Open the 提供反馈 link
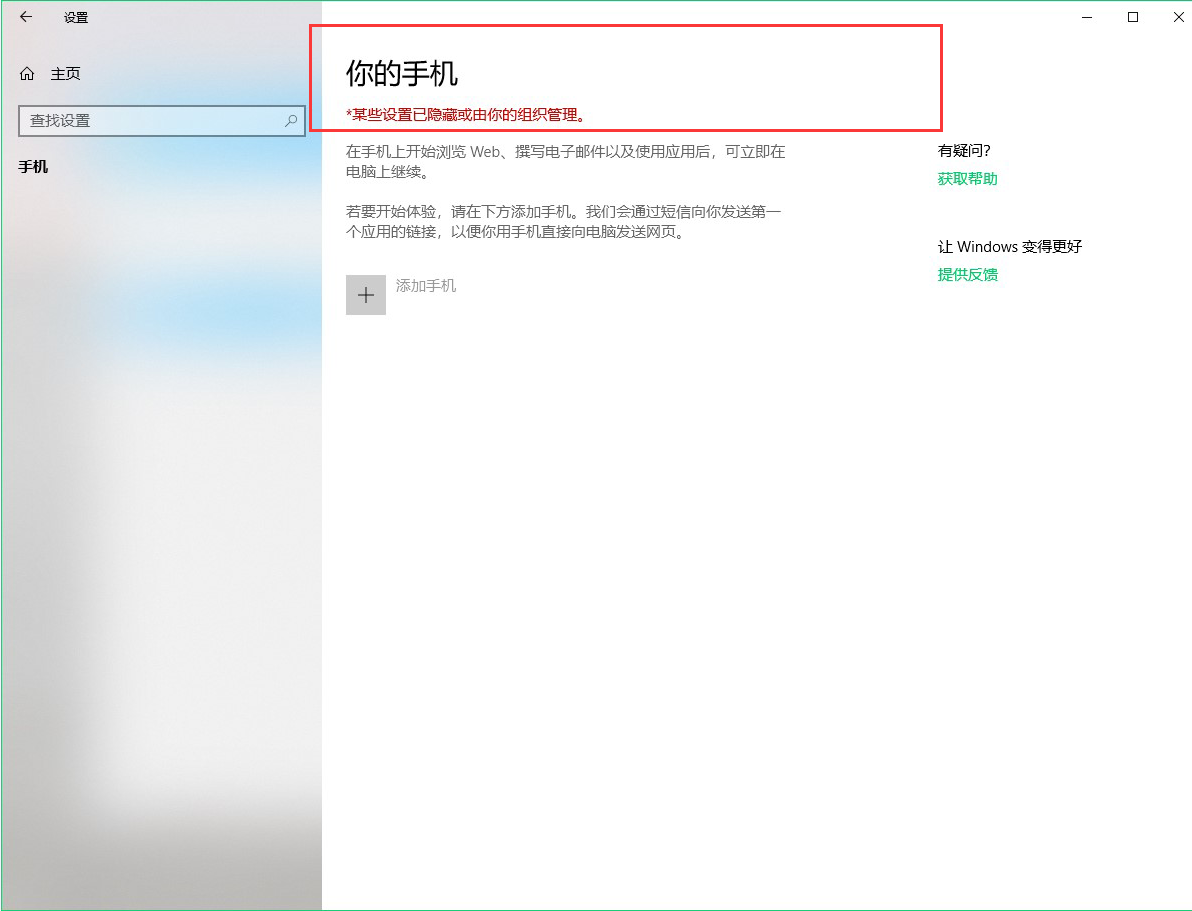 point(967,275)
